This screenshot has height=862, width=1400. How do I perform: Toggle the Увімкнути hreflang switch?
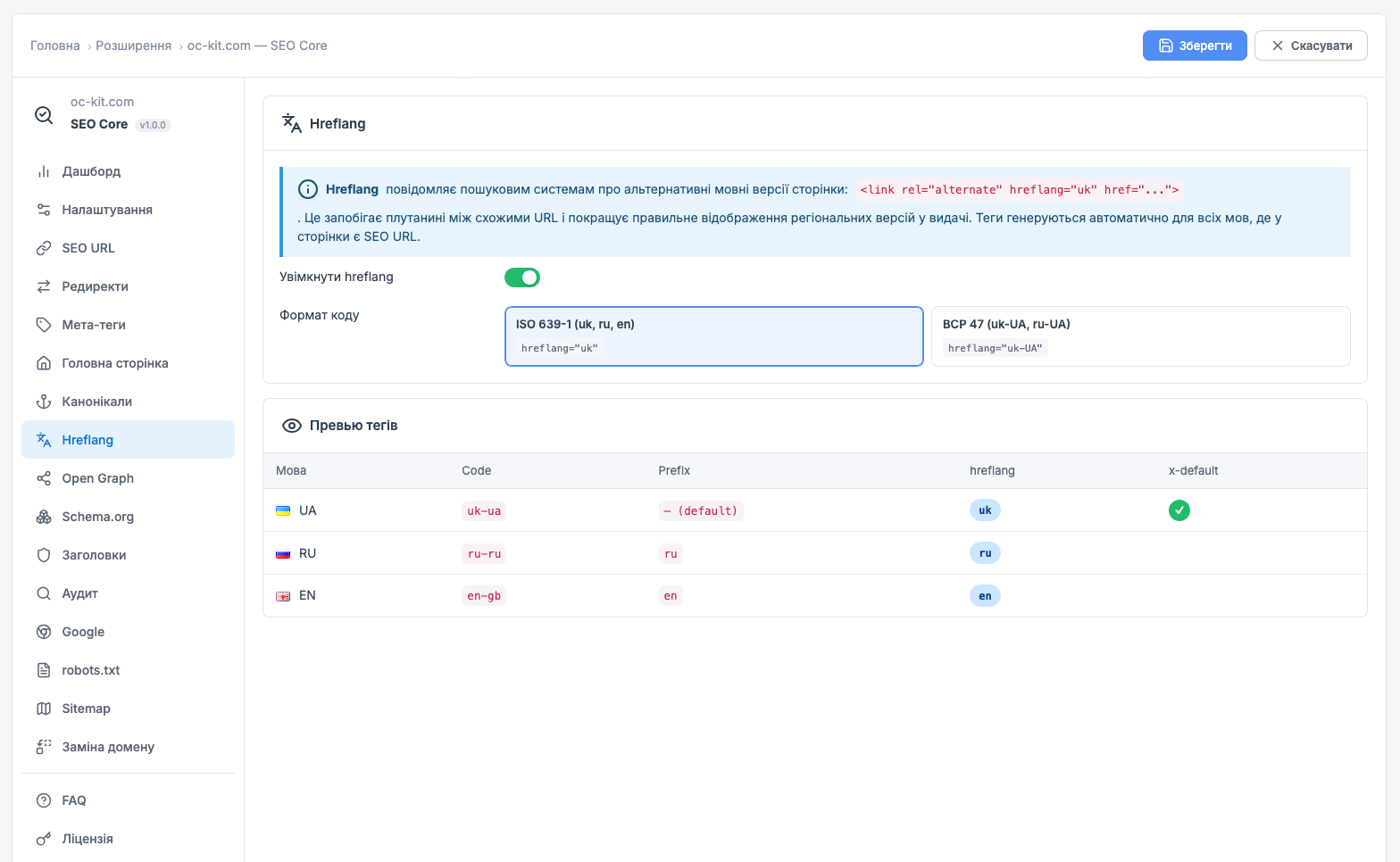tap(522, 278)
